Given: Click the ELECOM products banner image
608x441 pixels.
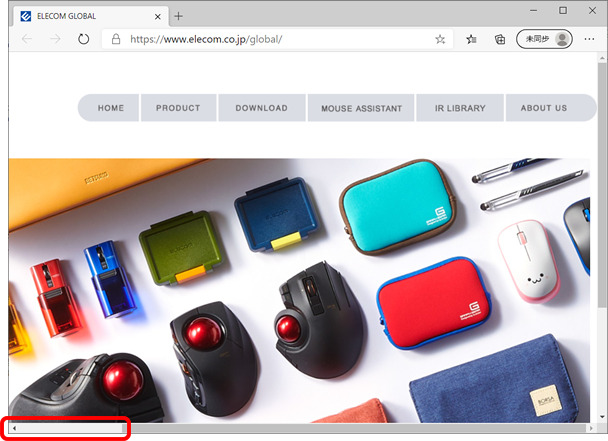Looking at the screenshot, I should (x=299, y=290).
